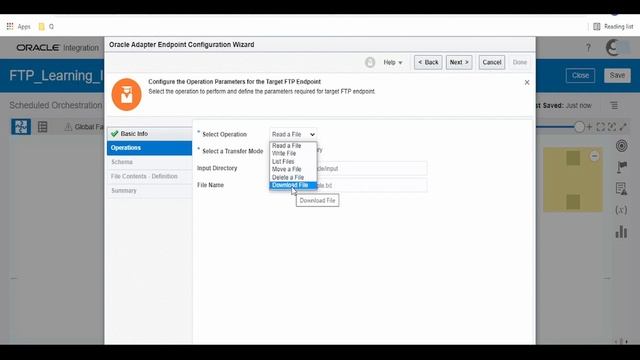Close the integration editor
This screenshot has width=640, height=360.
pyautogui.click(x=580, y=76)
